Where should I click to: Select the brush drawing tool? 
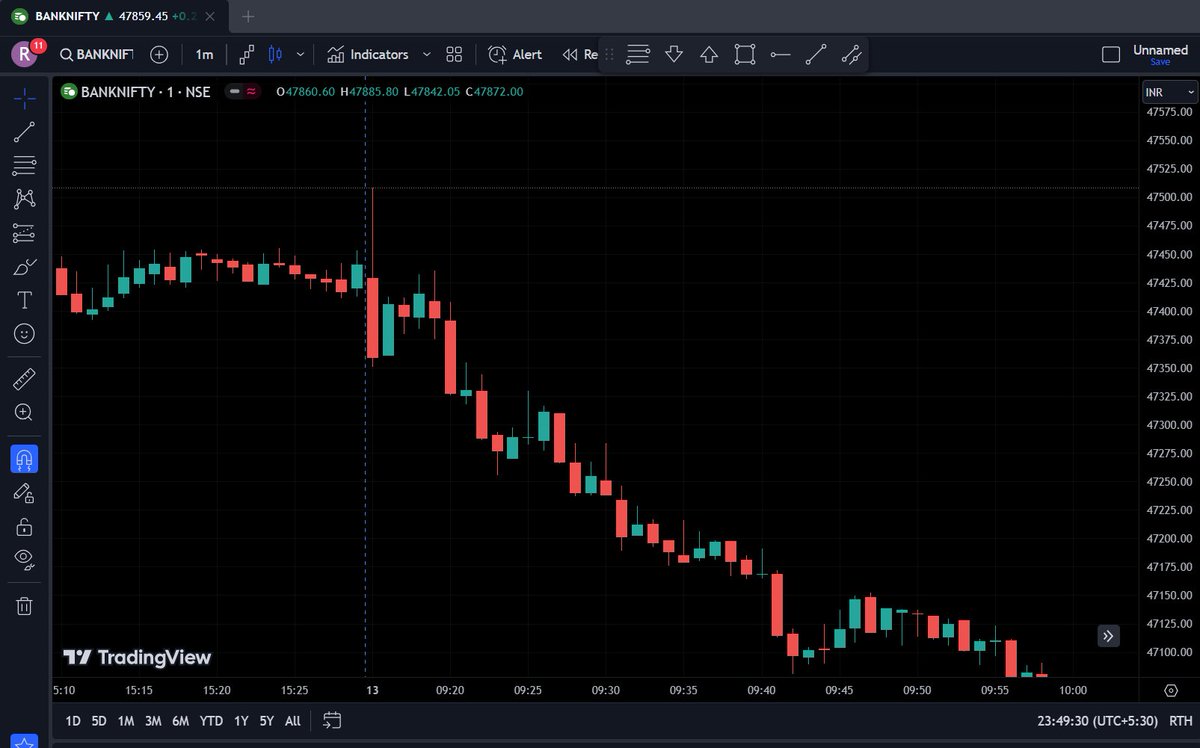click(25, 267)
